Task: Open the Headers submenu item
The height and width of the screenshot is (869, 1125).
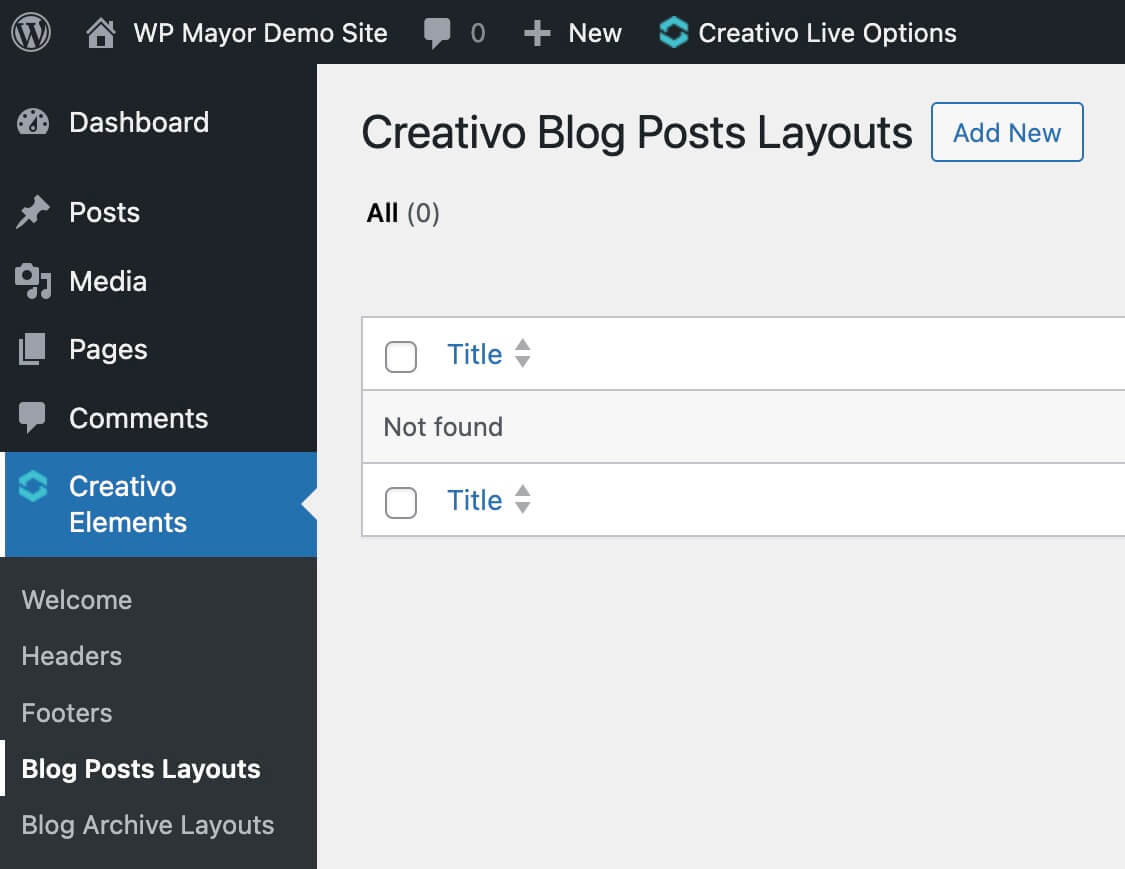Action: coord(72,656)
